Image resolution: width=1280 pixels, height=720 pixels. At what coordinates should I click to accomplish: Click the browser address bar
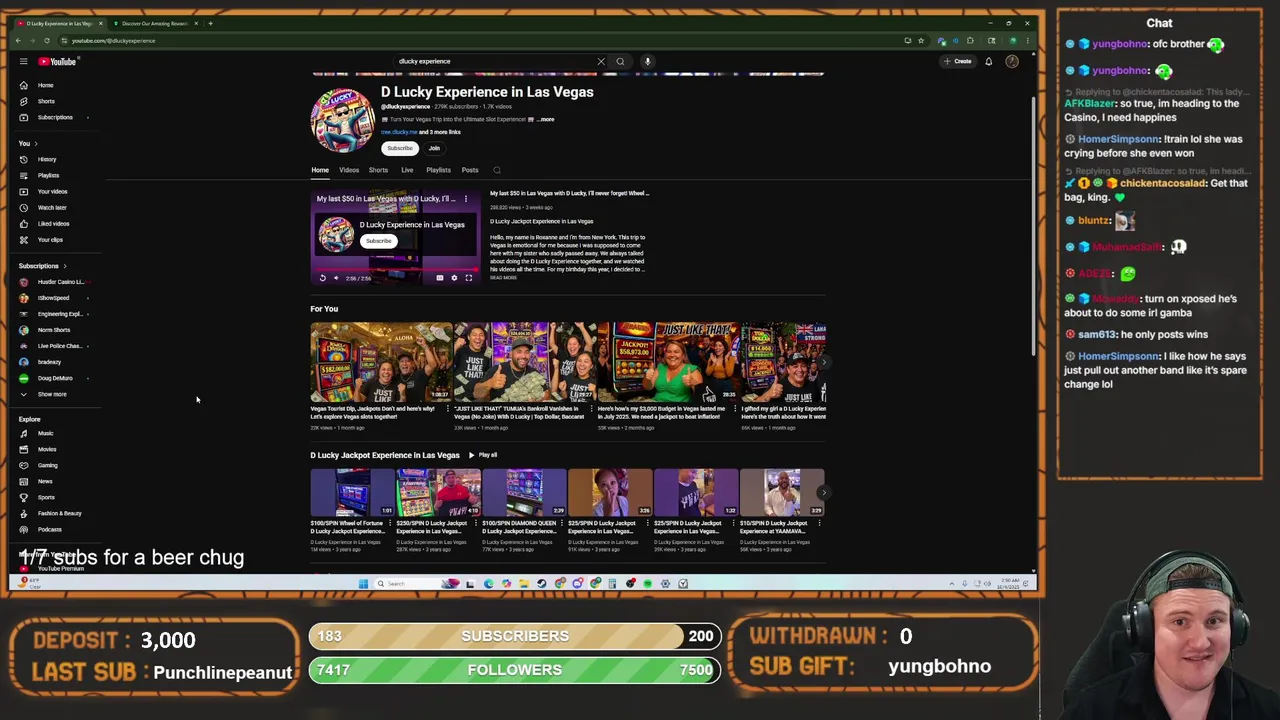tap(480, 41)
